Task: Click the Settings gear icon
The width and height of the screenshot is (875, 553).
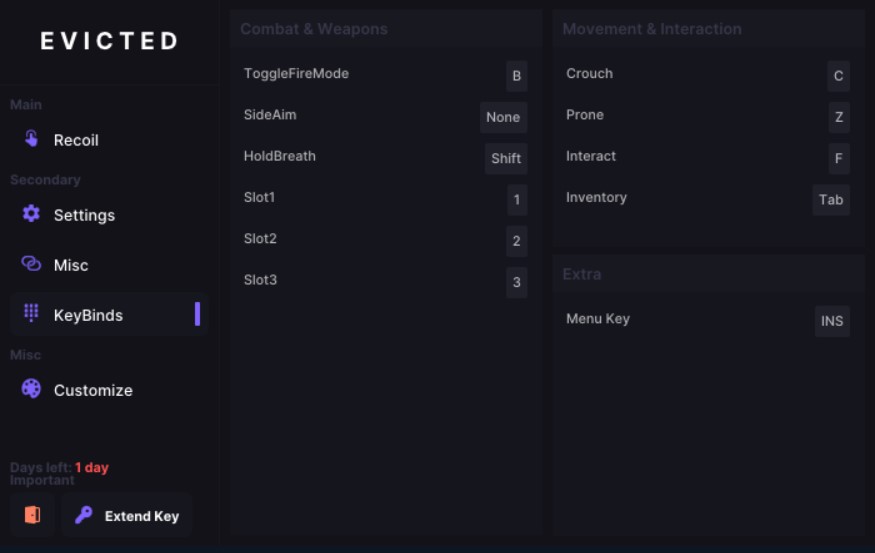Action: [x=31, y=214]
